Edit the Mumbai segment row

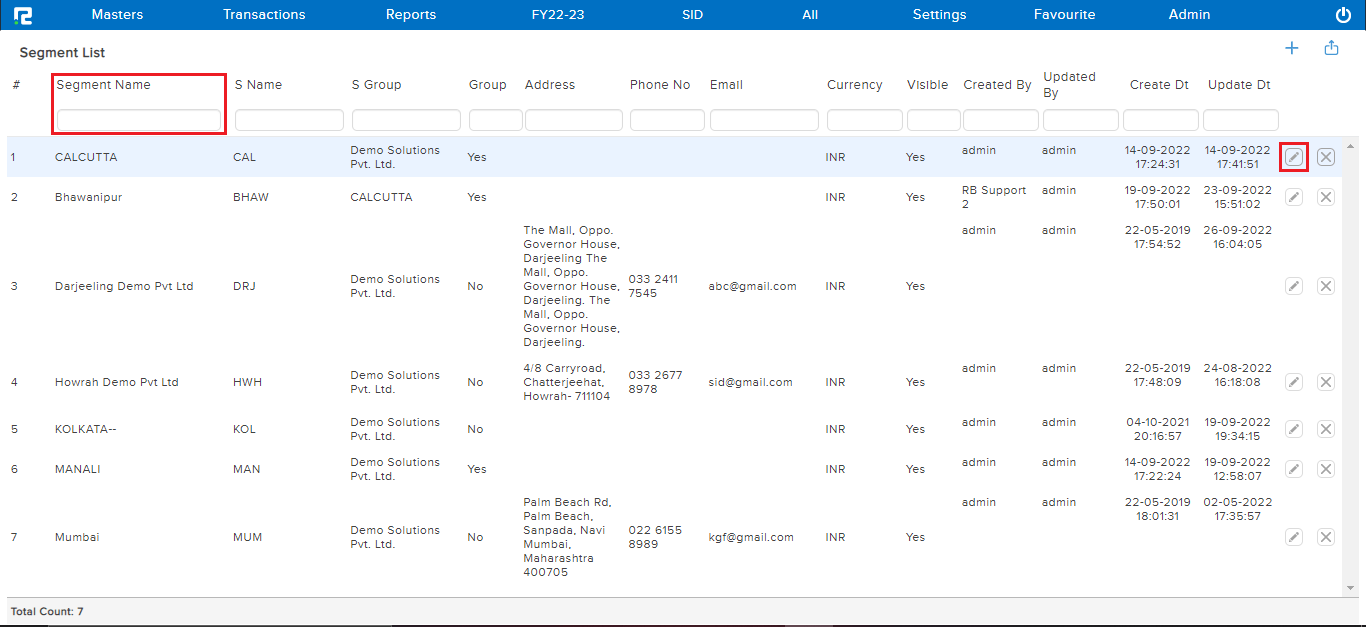(x=1294, y=537)
